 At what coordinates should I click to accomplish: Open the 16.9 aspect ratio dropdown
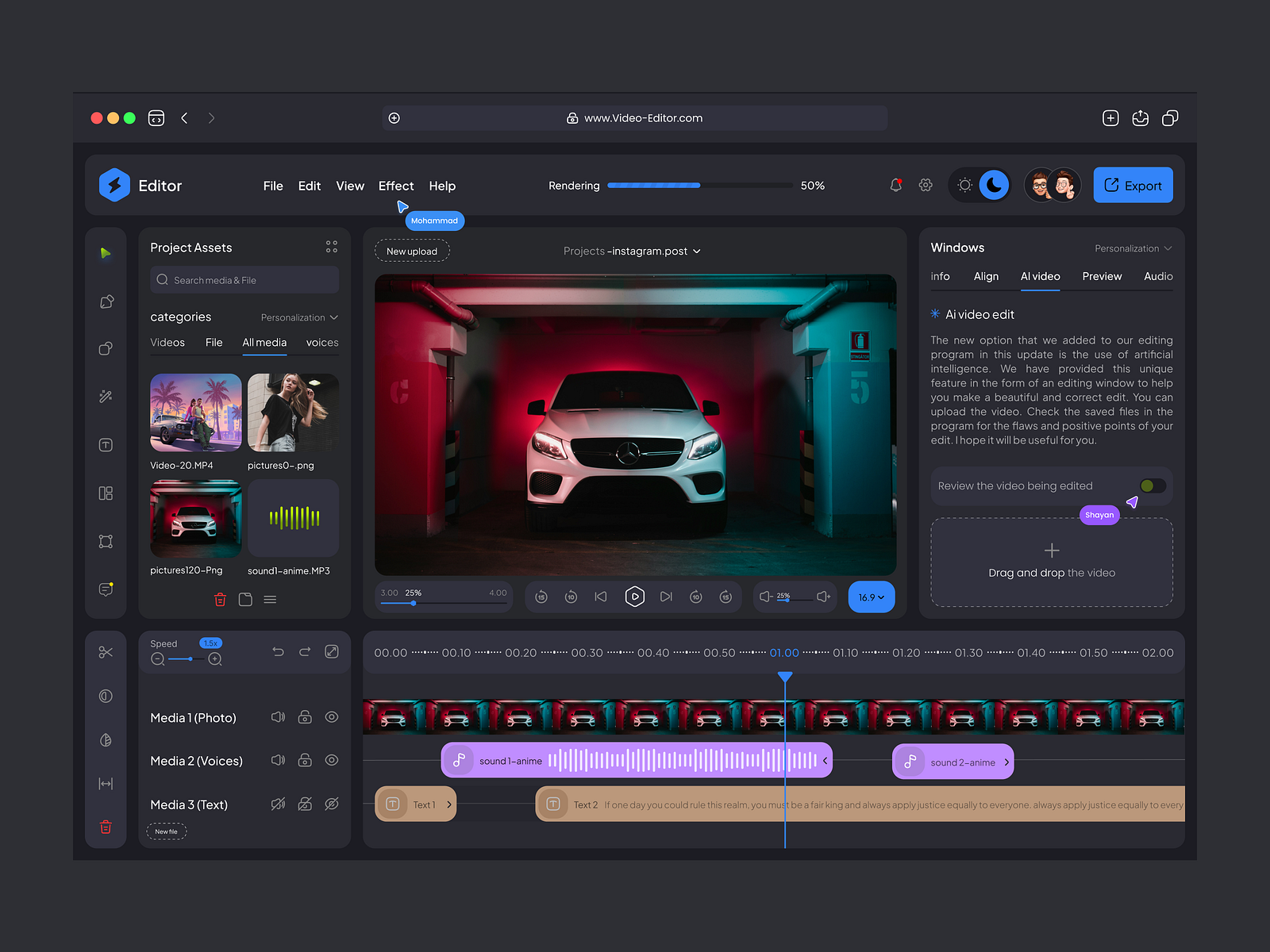(x=871, y=597)
